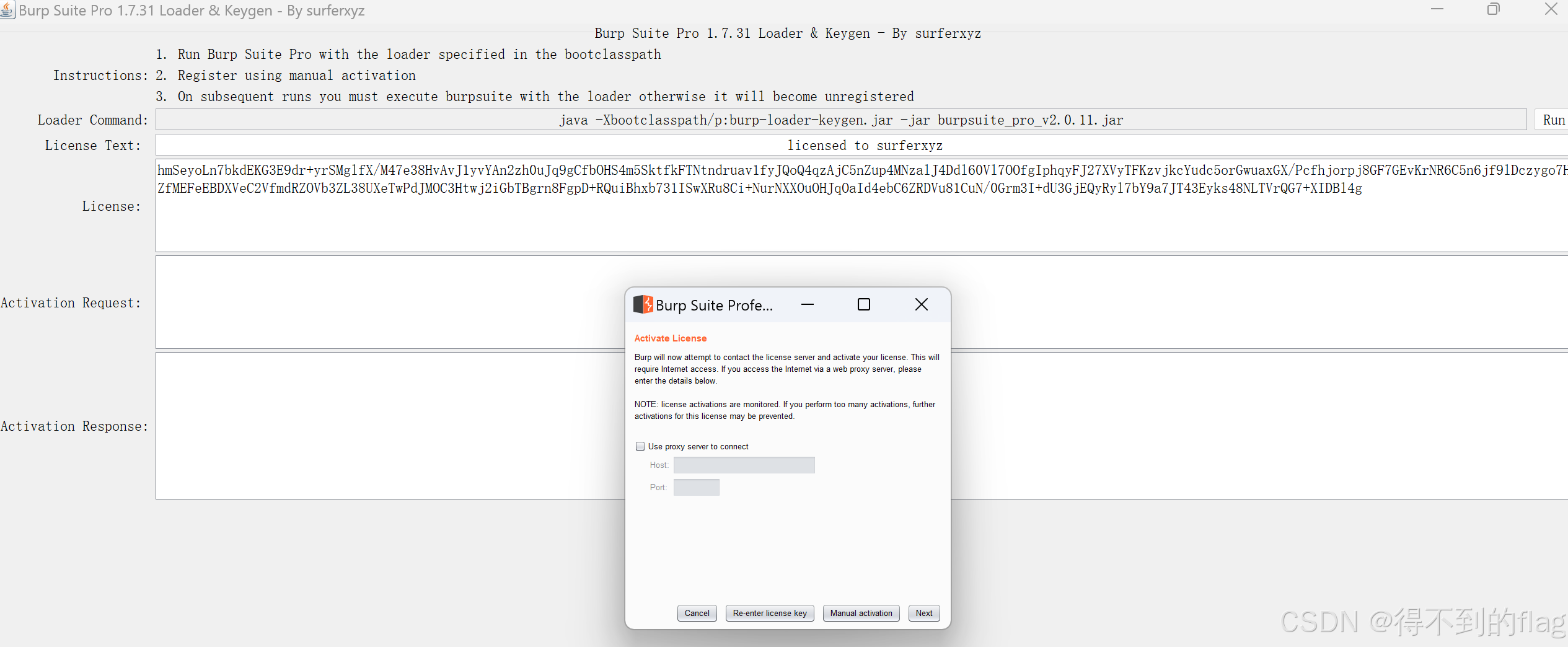Minimize the Keygen main window

pos(1437,9)
